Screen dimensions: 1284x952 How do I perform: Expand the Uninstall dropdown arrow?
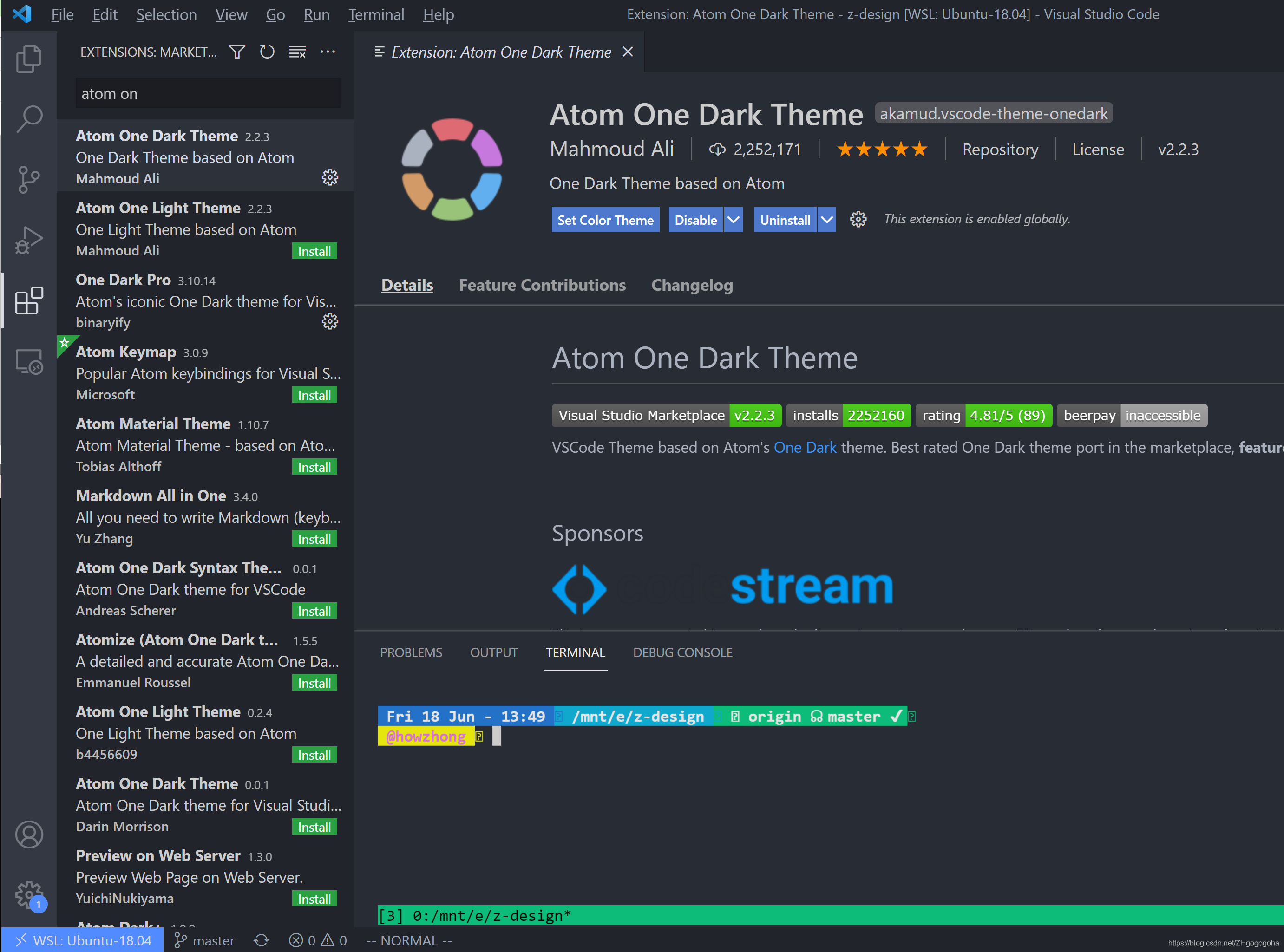(826, 220)
